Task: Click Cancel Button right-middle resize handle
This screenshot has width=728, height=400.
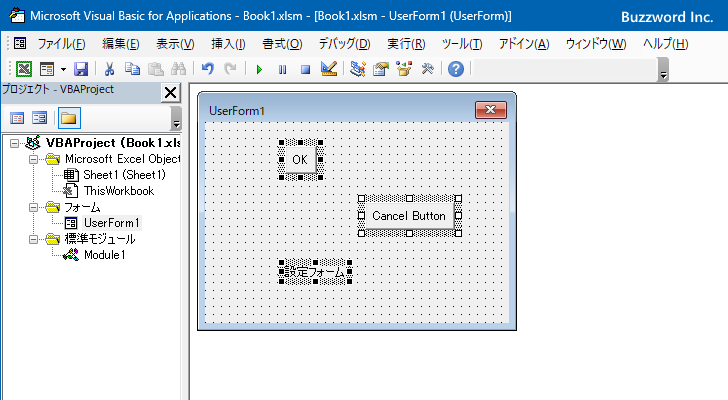Action: tap(458, 216)
